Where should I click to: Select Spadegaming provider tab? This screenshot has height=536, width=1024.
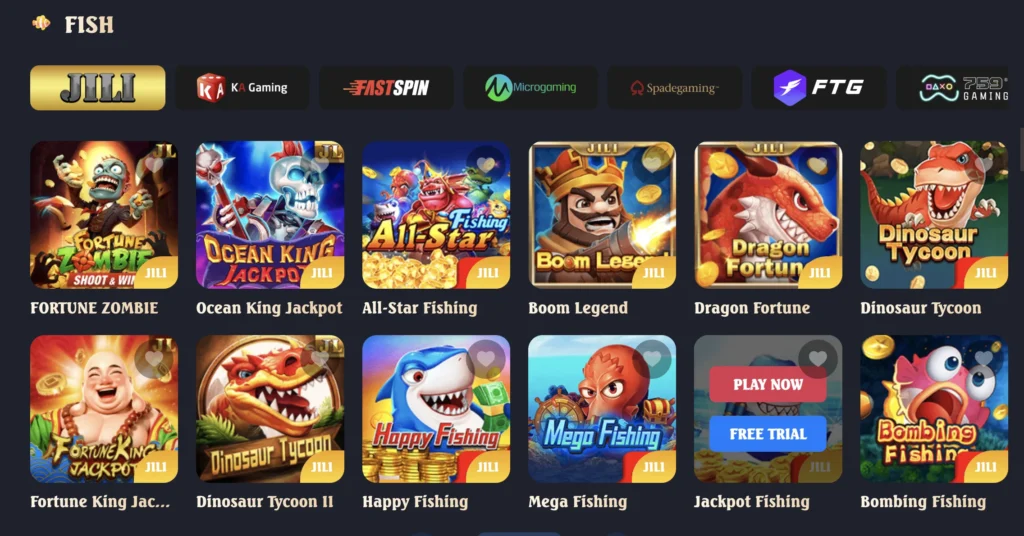coord(675,87)
